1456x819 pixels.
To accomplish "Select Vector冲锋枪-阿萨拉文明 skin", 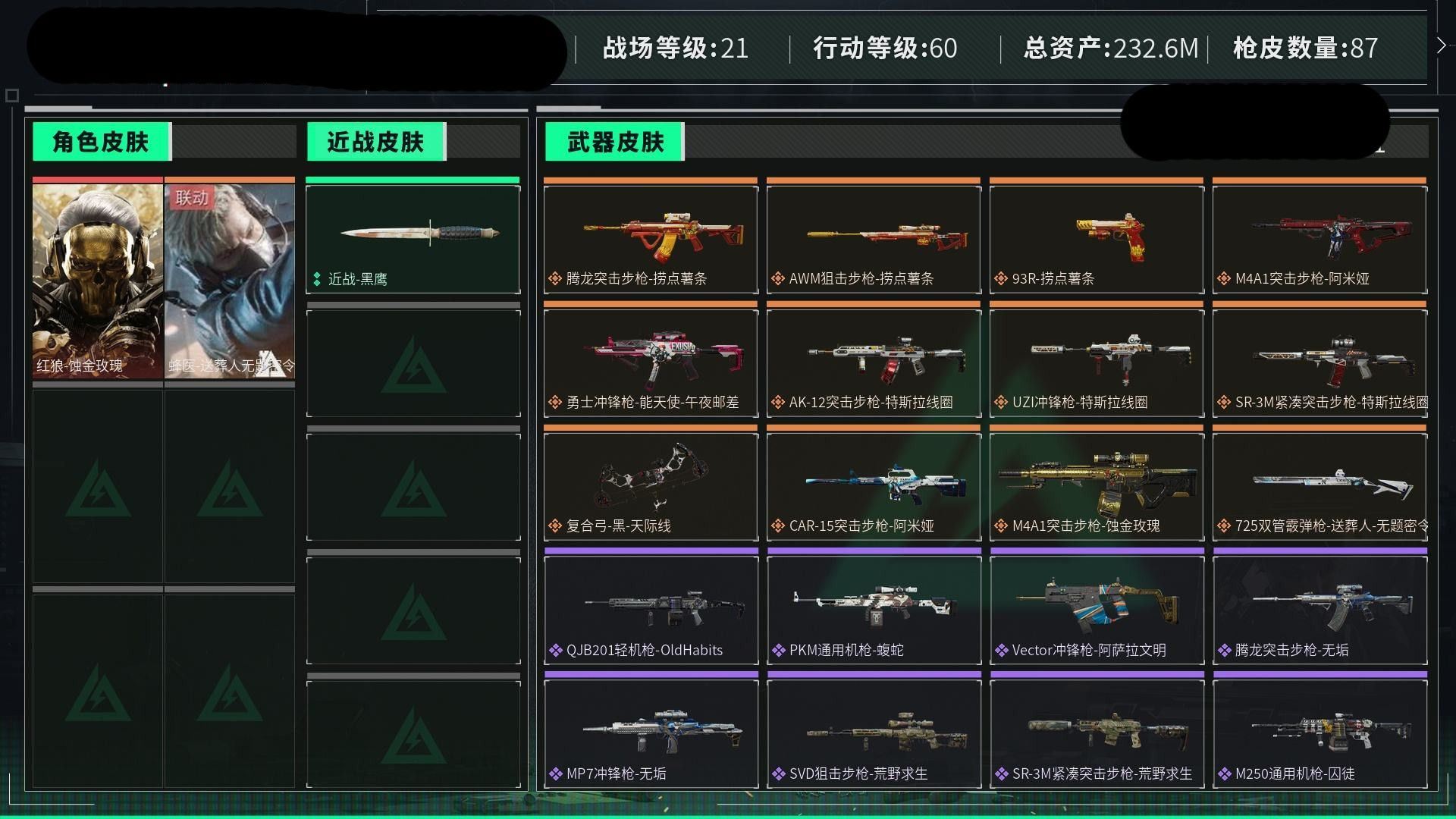I will coord(1097,610).
